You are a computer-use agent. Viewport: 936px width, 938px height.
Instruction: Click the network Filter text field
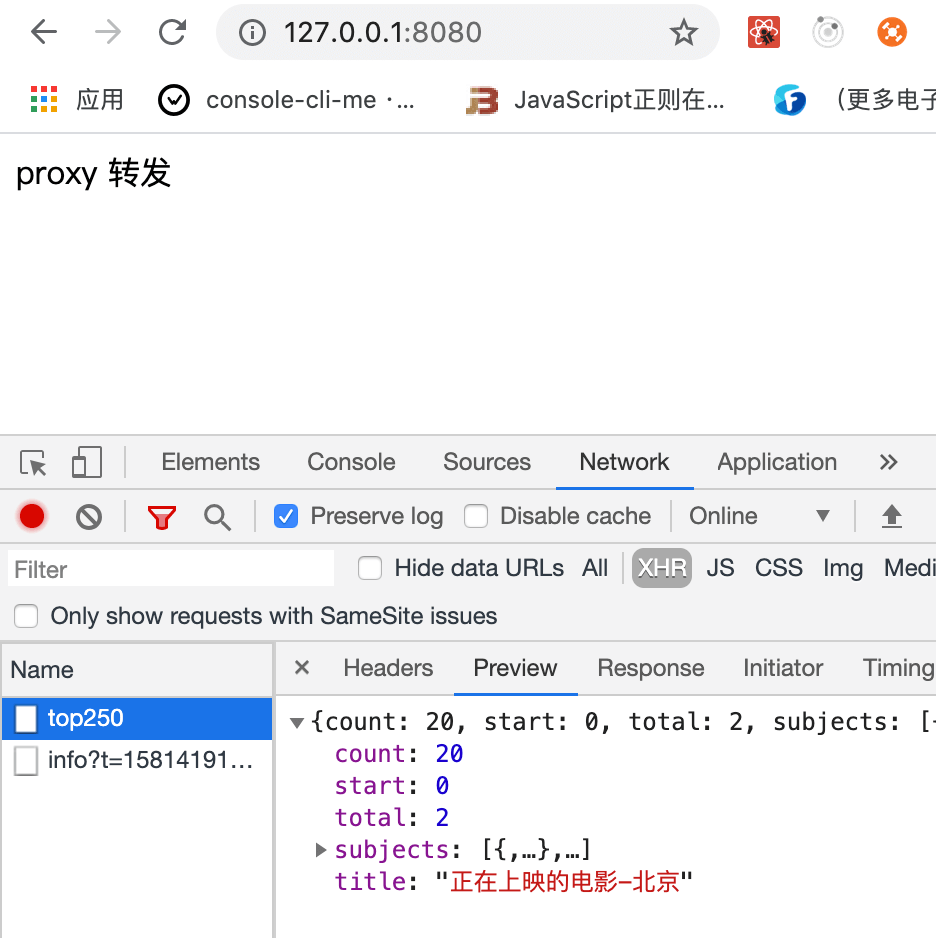[x=171, y=569]
